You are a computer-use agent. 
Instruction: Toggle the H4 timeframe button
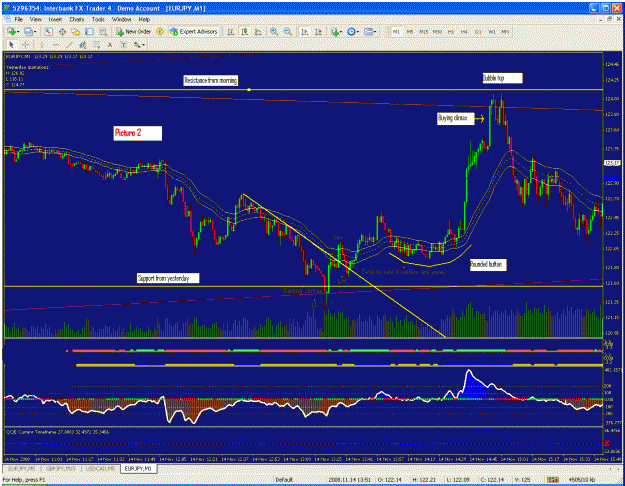[464, 31]
